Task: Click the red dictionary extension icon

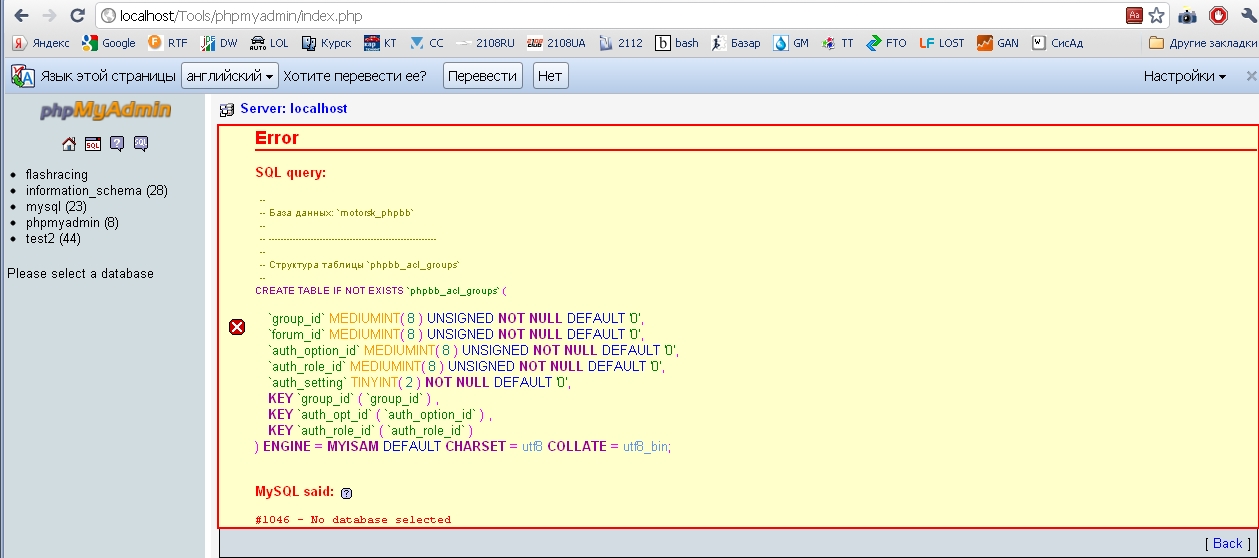Action: 1134,15
